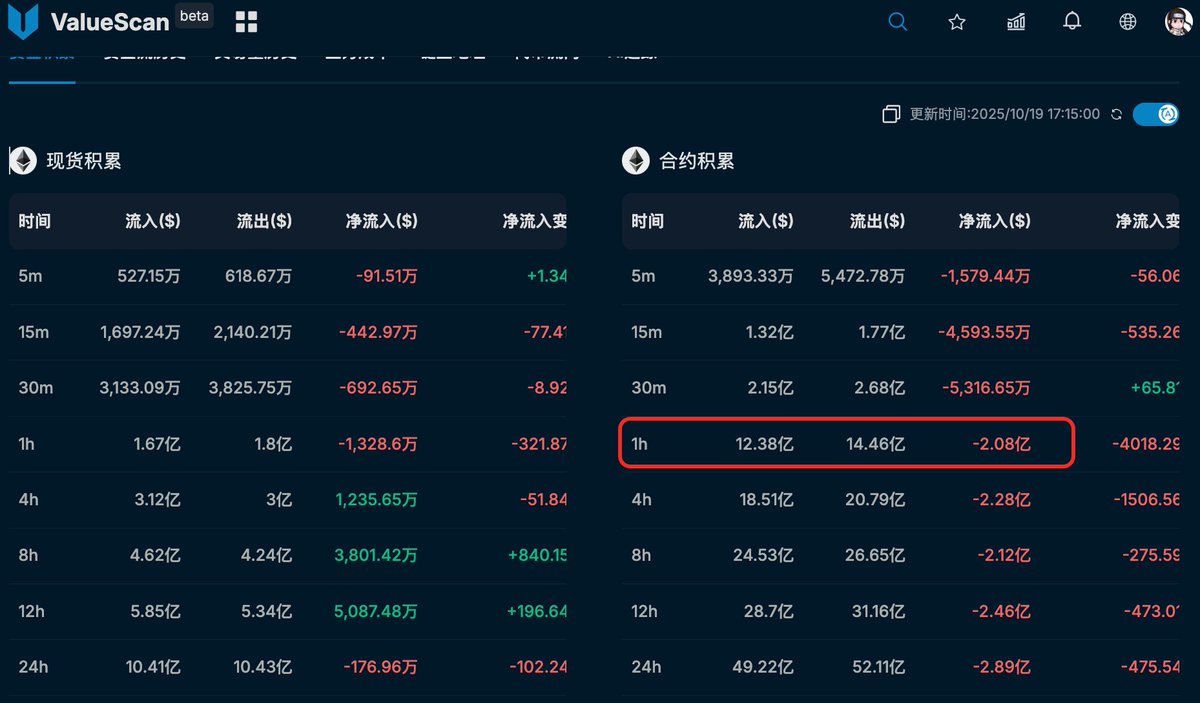Refresh data with the refresh icon
Screen dimensions: 1200x703
coord(1115,114)
